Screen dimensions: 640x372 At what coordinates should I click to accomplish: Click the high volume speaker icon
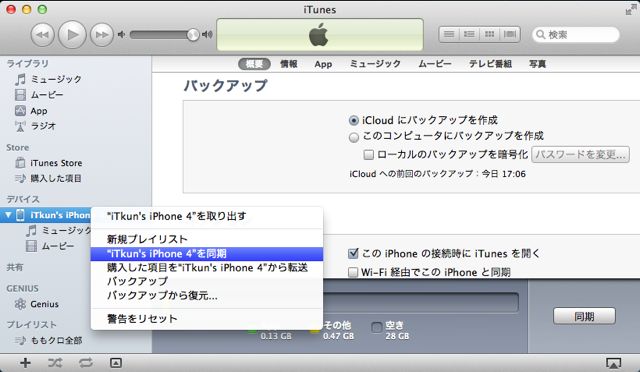coord(207,35)
